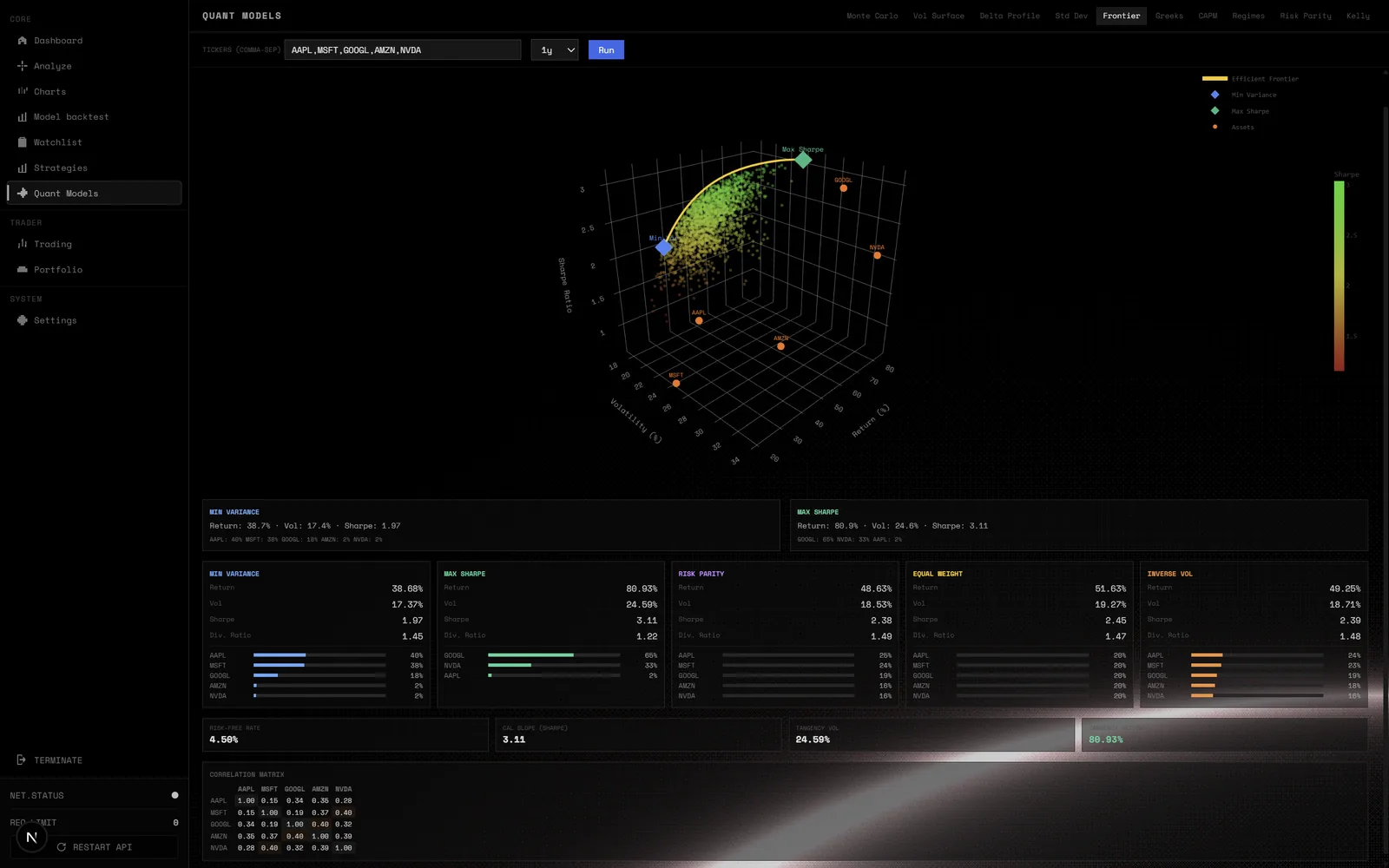
Task: Switch to the Risk Parity tab
Action: point(1306,16)
